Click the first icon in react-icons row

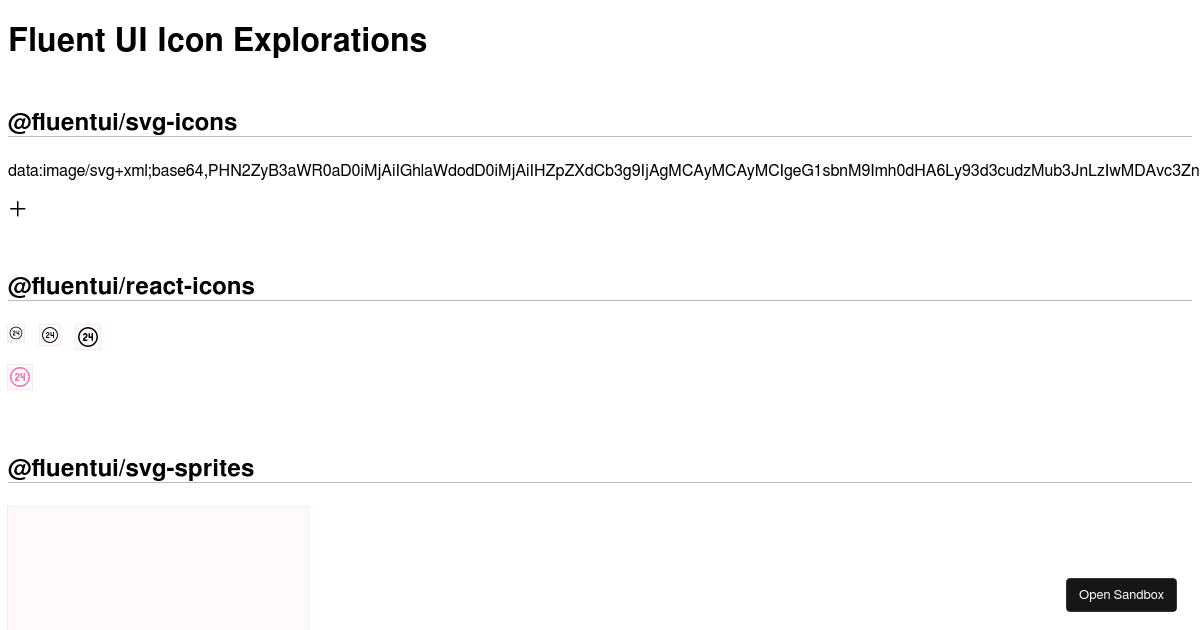point(16,332)
